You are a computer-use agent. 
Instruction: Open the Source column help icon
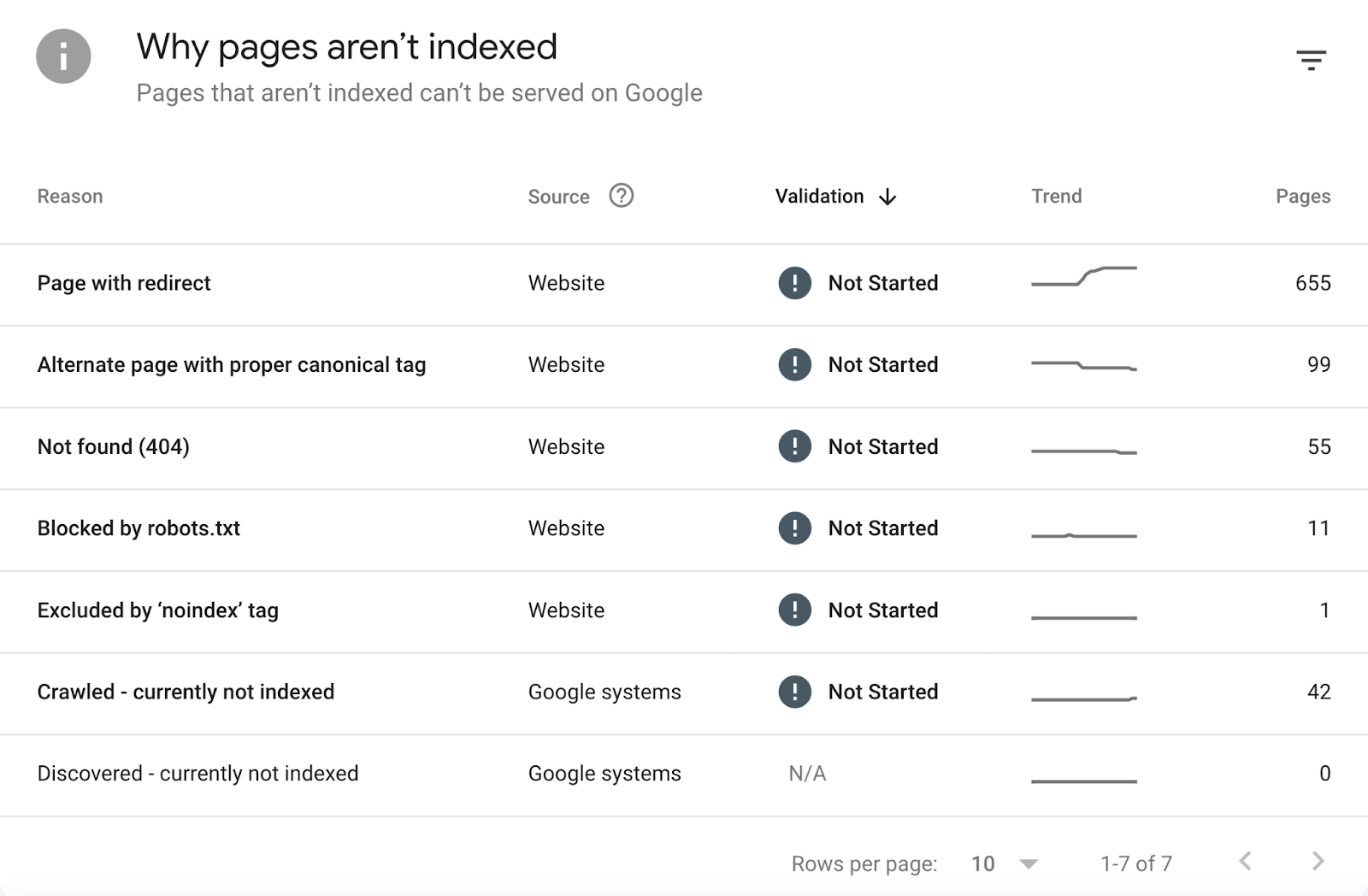621,196
